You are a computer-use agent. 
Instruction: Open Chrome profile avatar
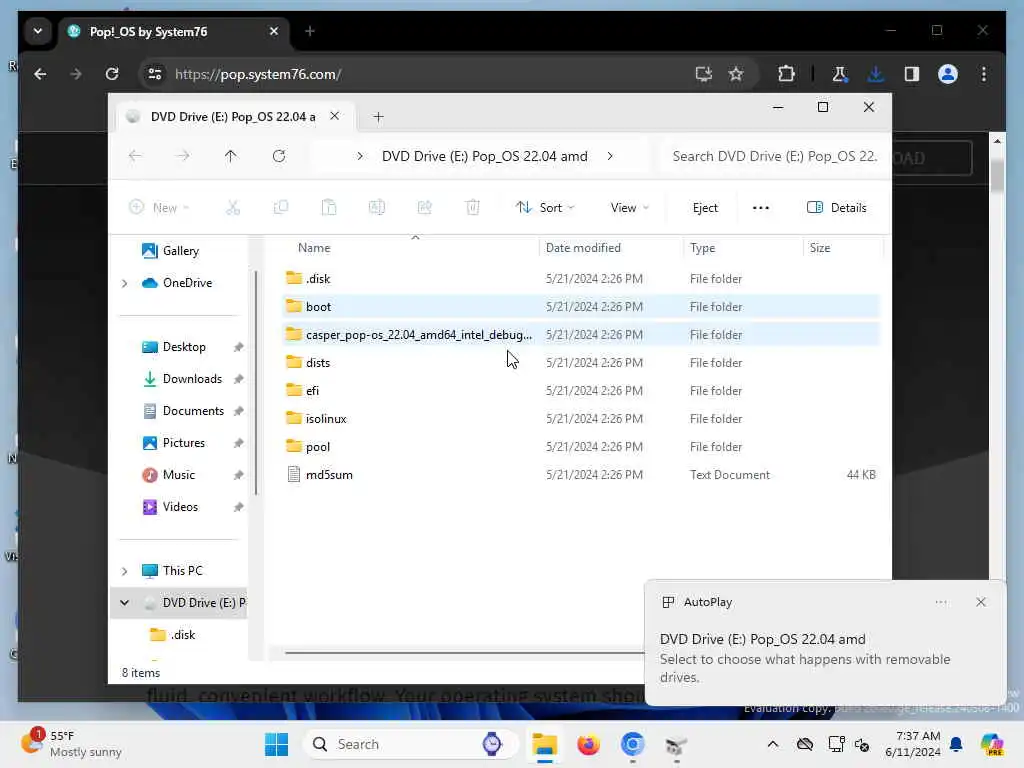pyautogui.click(x=948, y=74)
